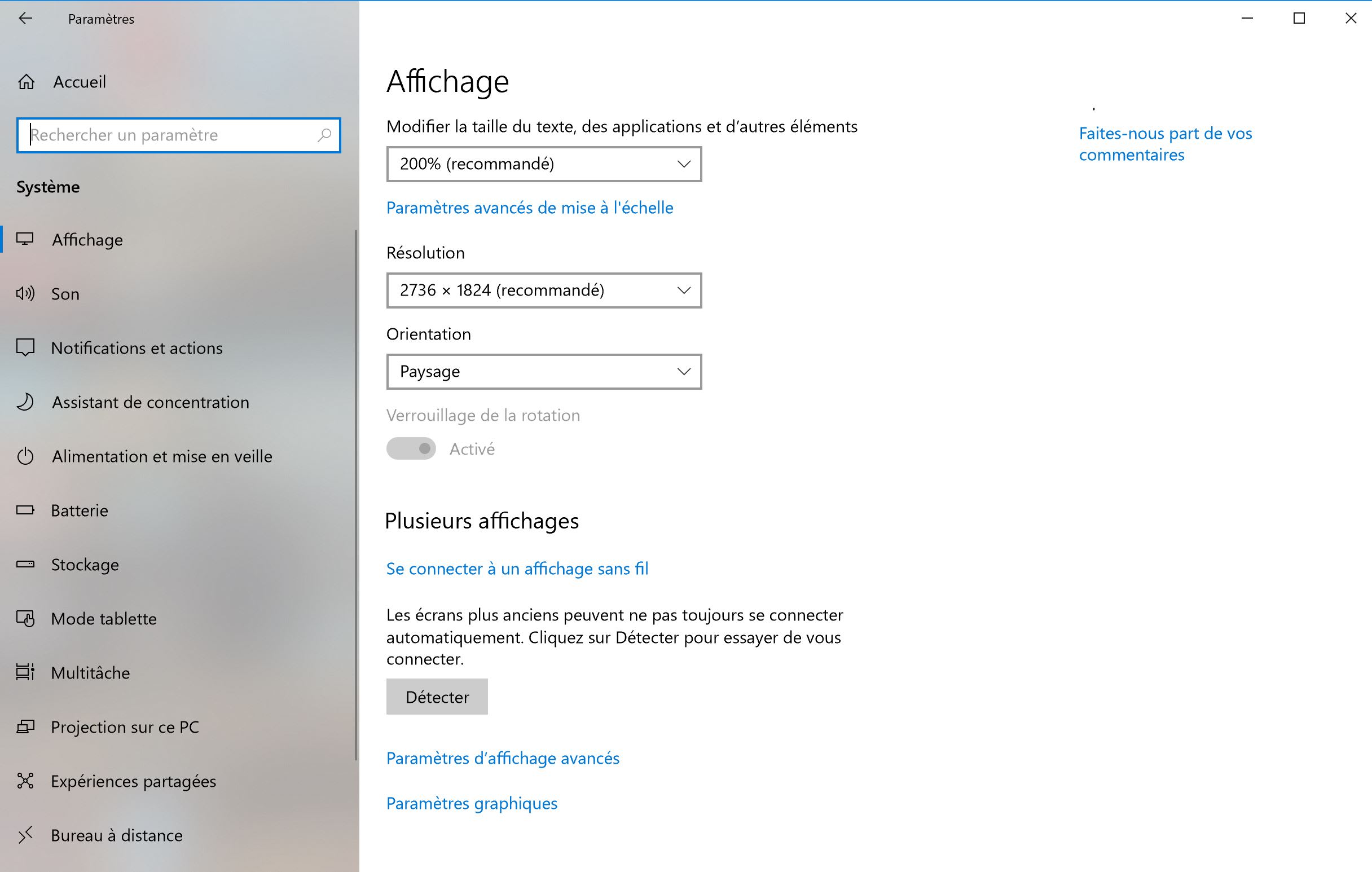Expand the Orientation Paysage dropdown

tap(544, 371)
